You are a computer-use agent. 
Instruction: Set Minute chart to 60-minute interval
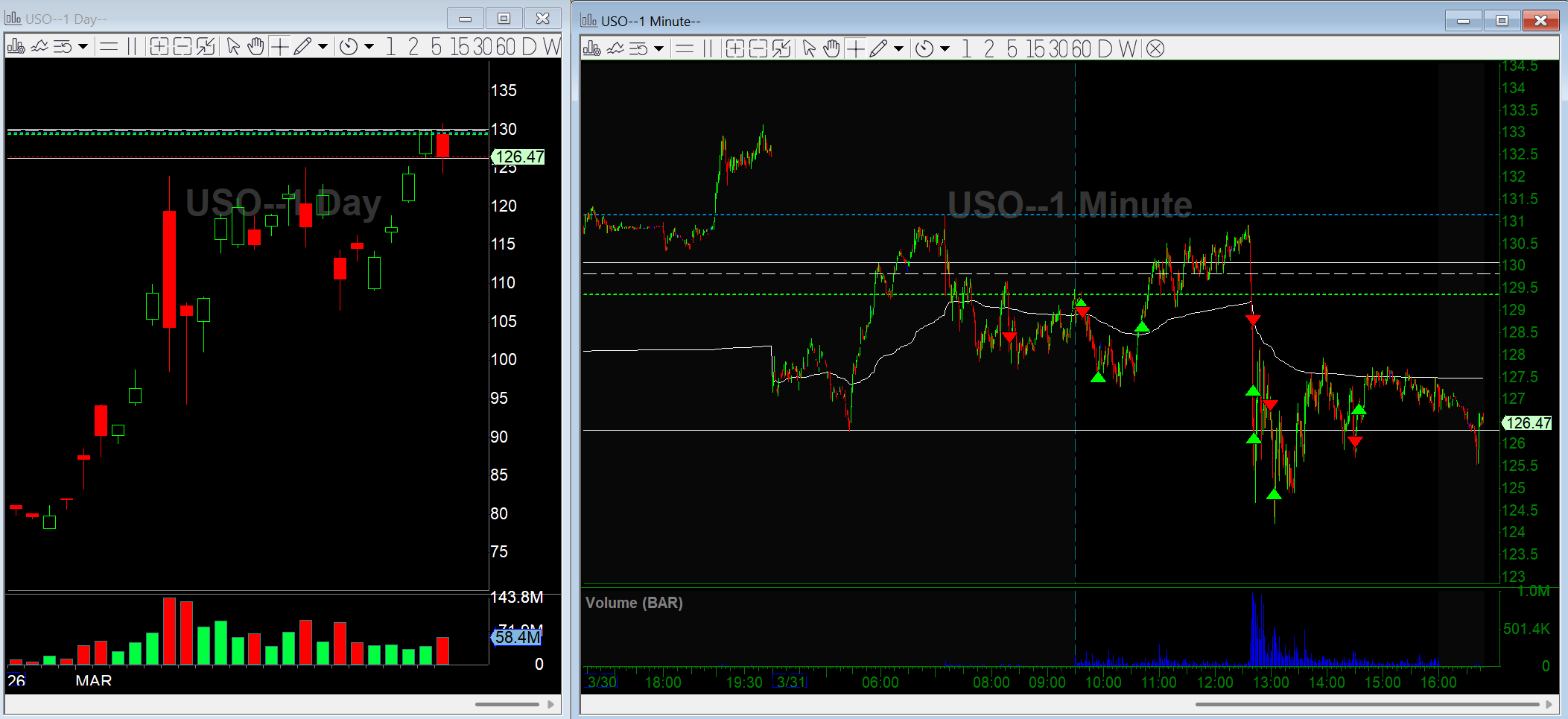click(x=1082, y=48)
